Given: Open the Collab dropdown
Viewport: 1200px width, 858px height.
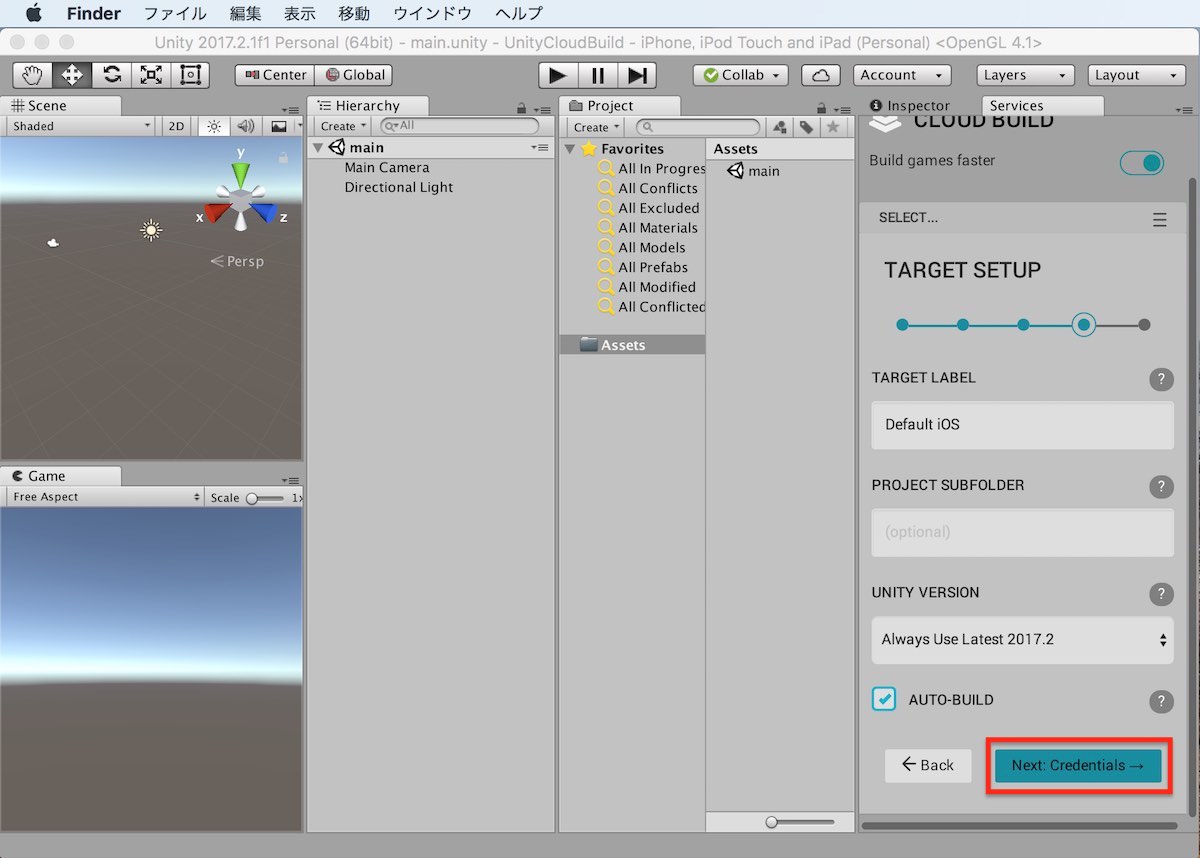Looking at the screenshot, I should [x=740, y=75].
